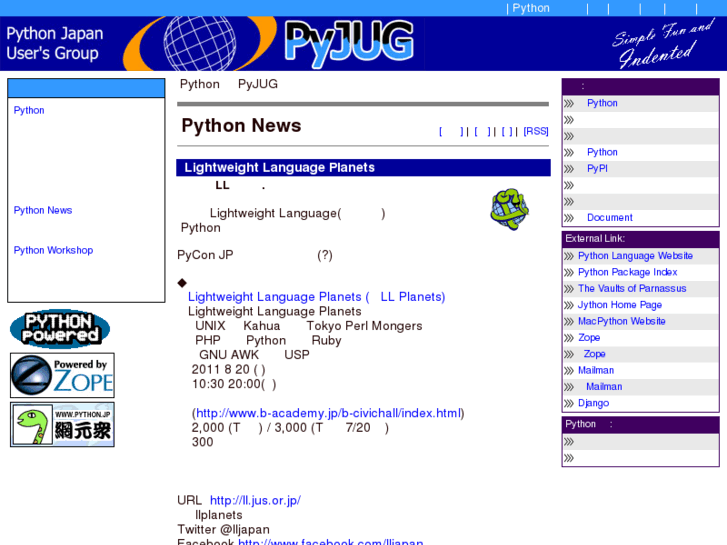Open the Python link in top bar
727x545 pixels.
[x=531, y=8]
